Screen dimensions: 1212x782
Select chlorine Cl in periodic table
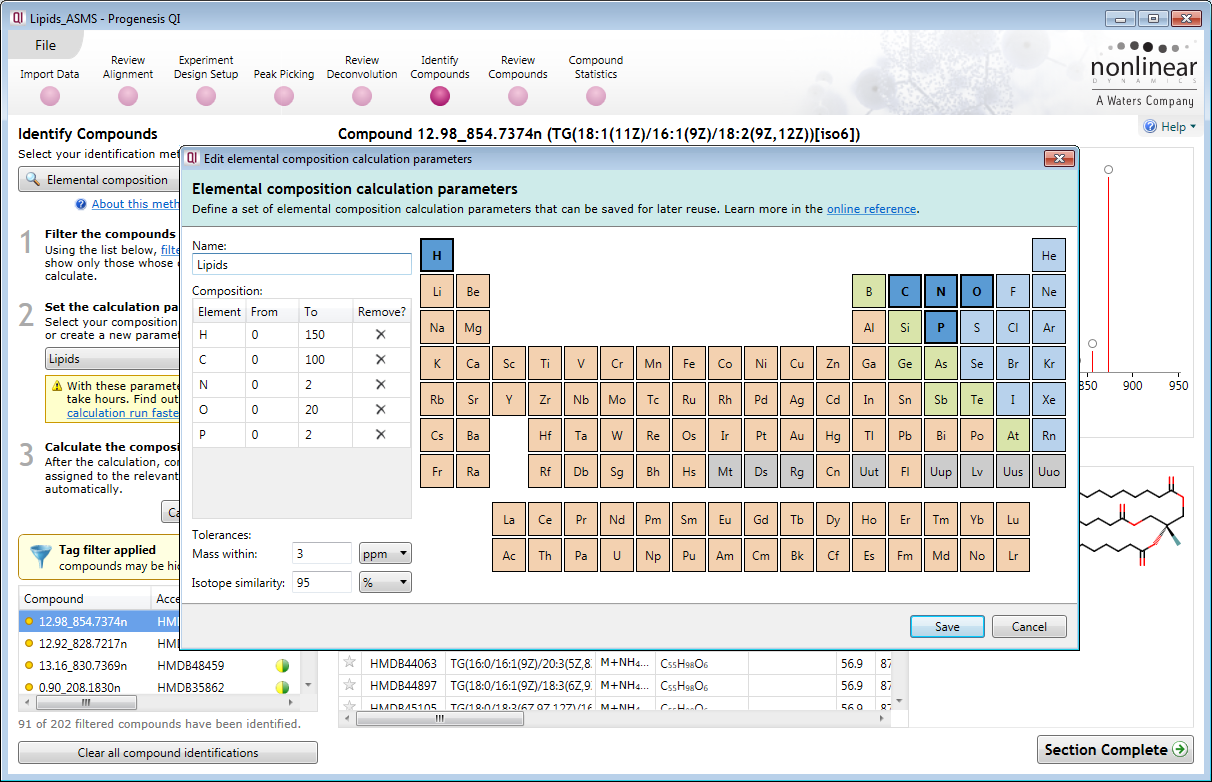[1013, 327]
